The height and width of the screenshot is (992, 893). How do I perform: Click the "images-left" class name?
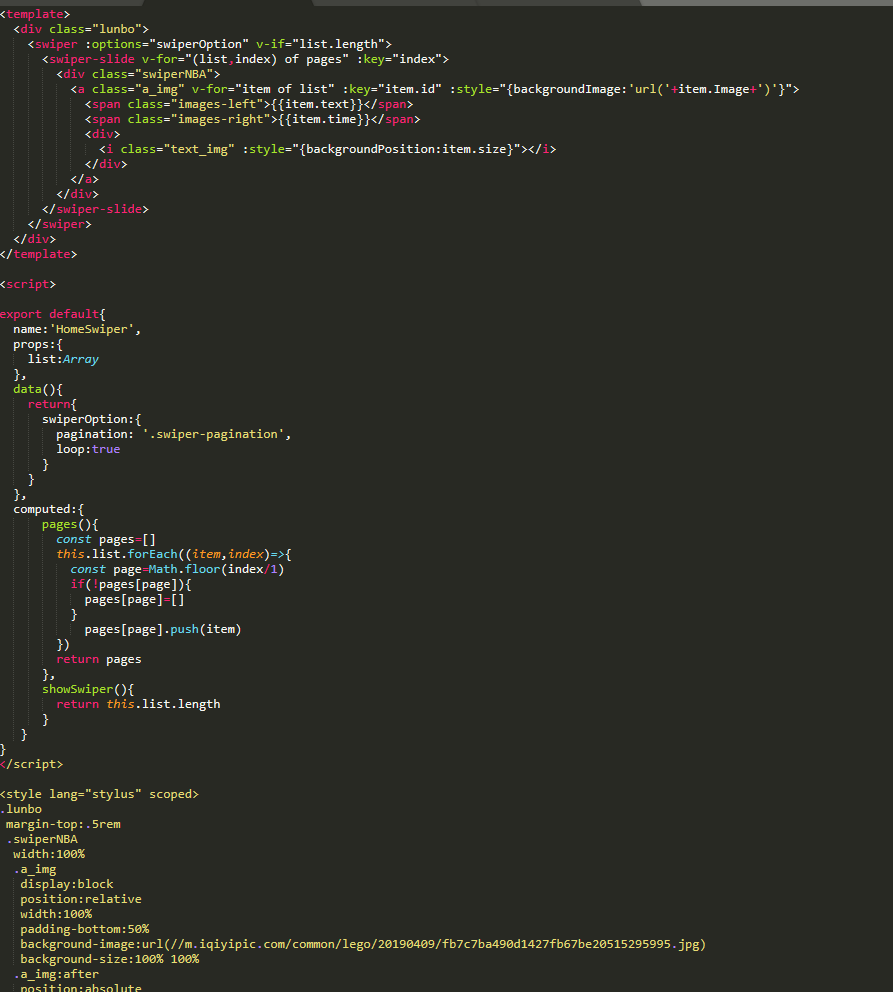[217, 104]
